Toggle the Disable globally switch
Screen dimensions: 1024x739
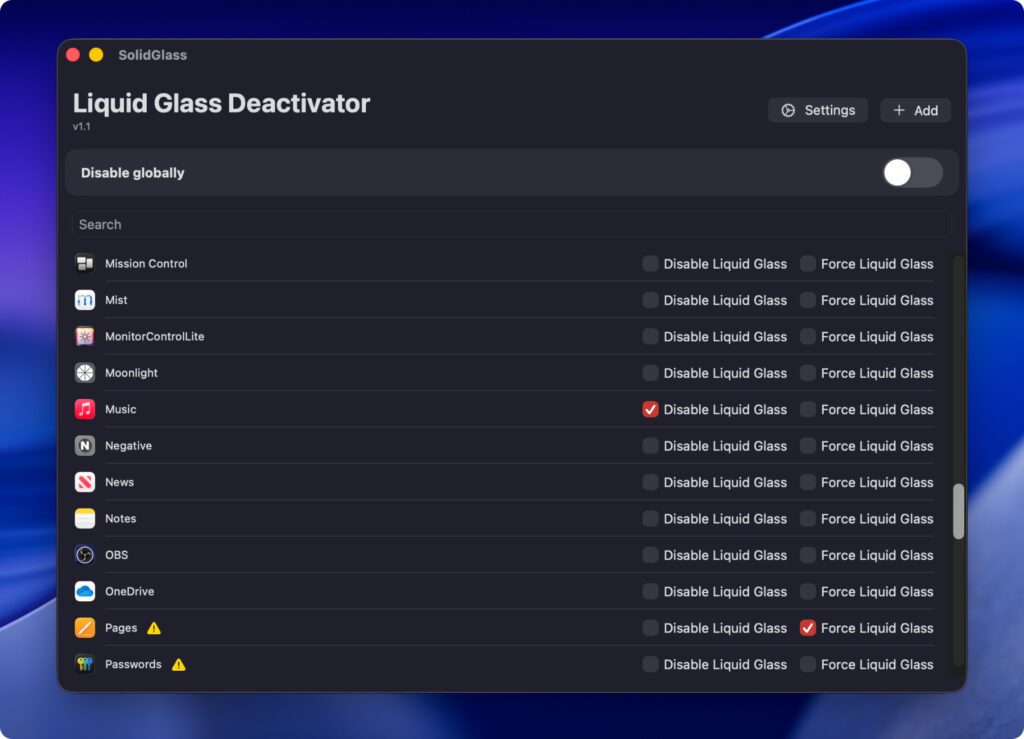point(912,173)
